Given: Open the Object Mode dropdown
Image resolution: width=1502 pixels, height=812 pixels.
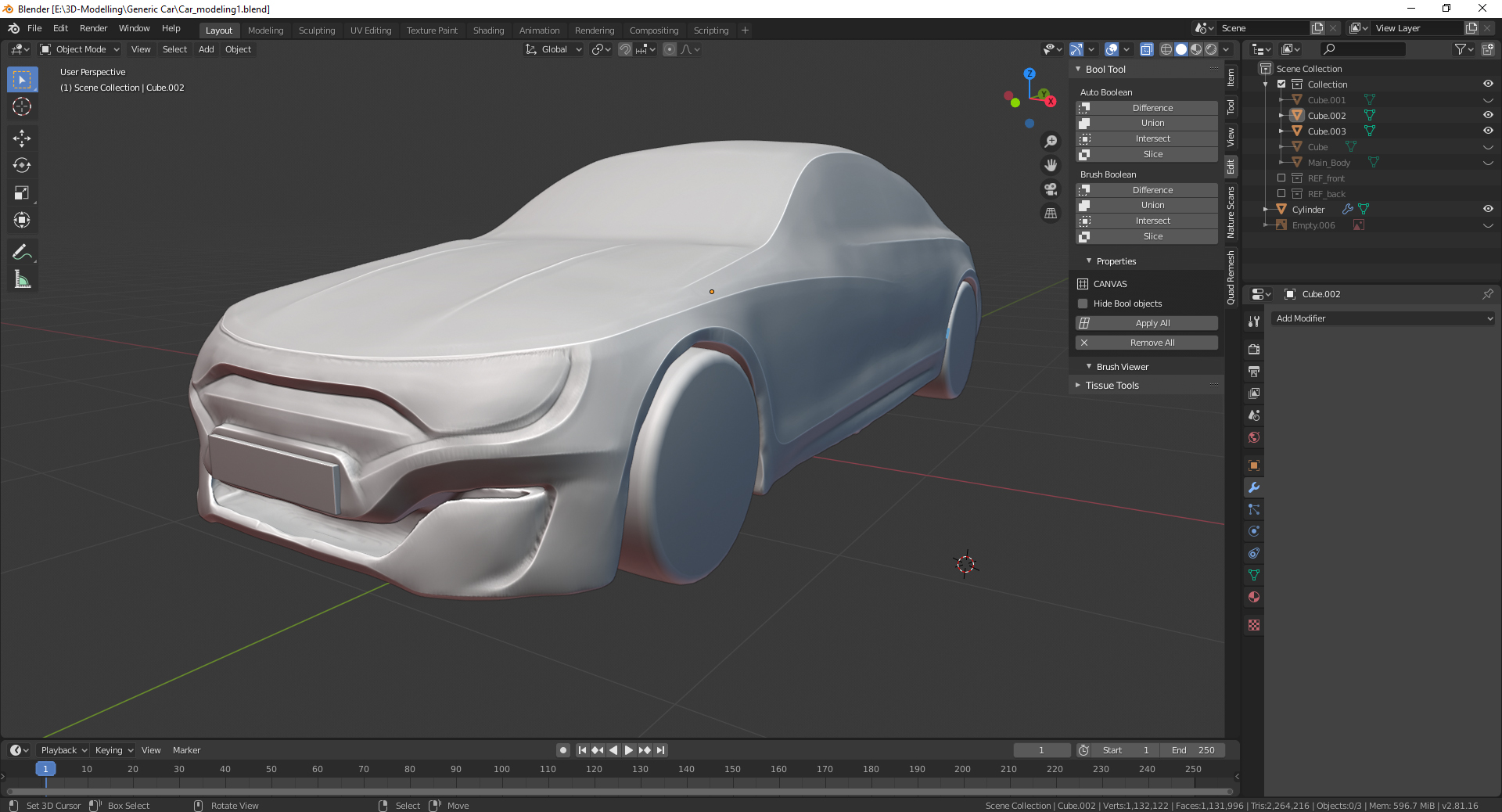Looking at the screenshot, I should [80, 49].
